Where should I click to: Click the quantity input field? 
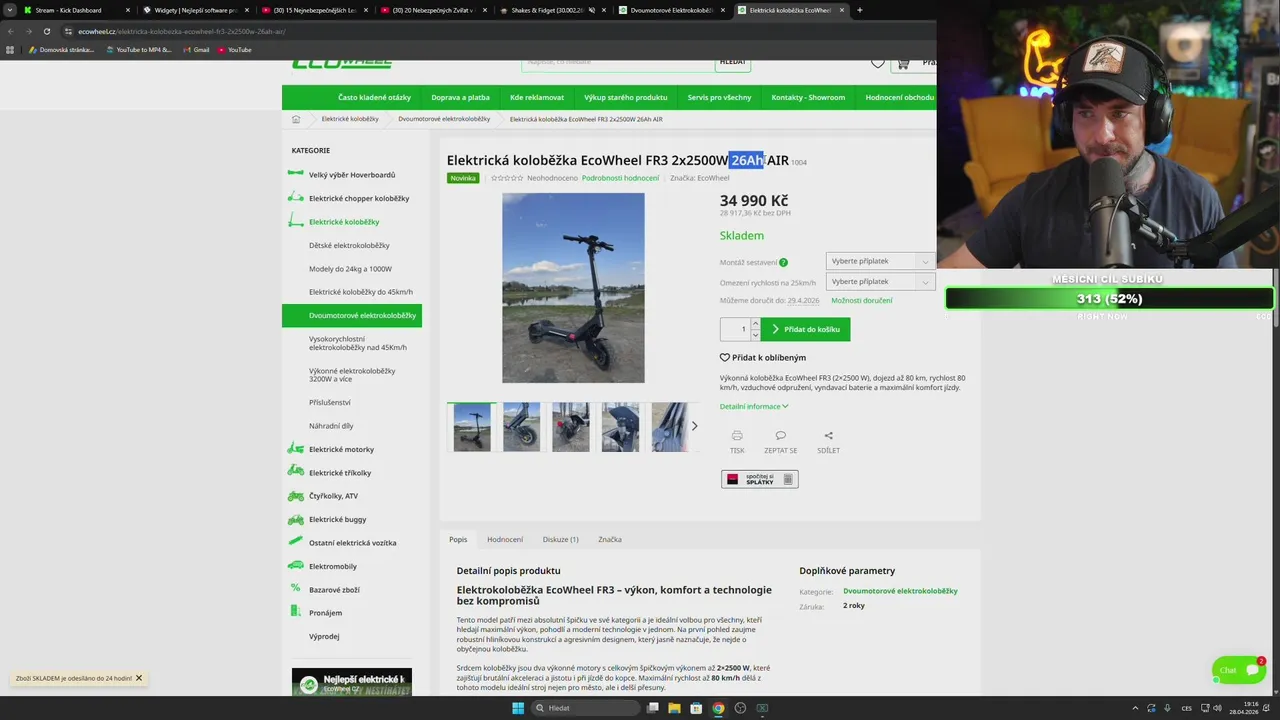click(736, 329)
